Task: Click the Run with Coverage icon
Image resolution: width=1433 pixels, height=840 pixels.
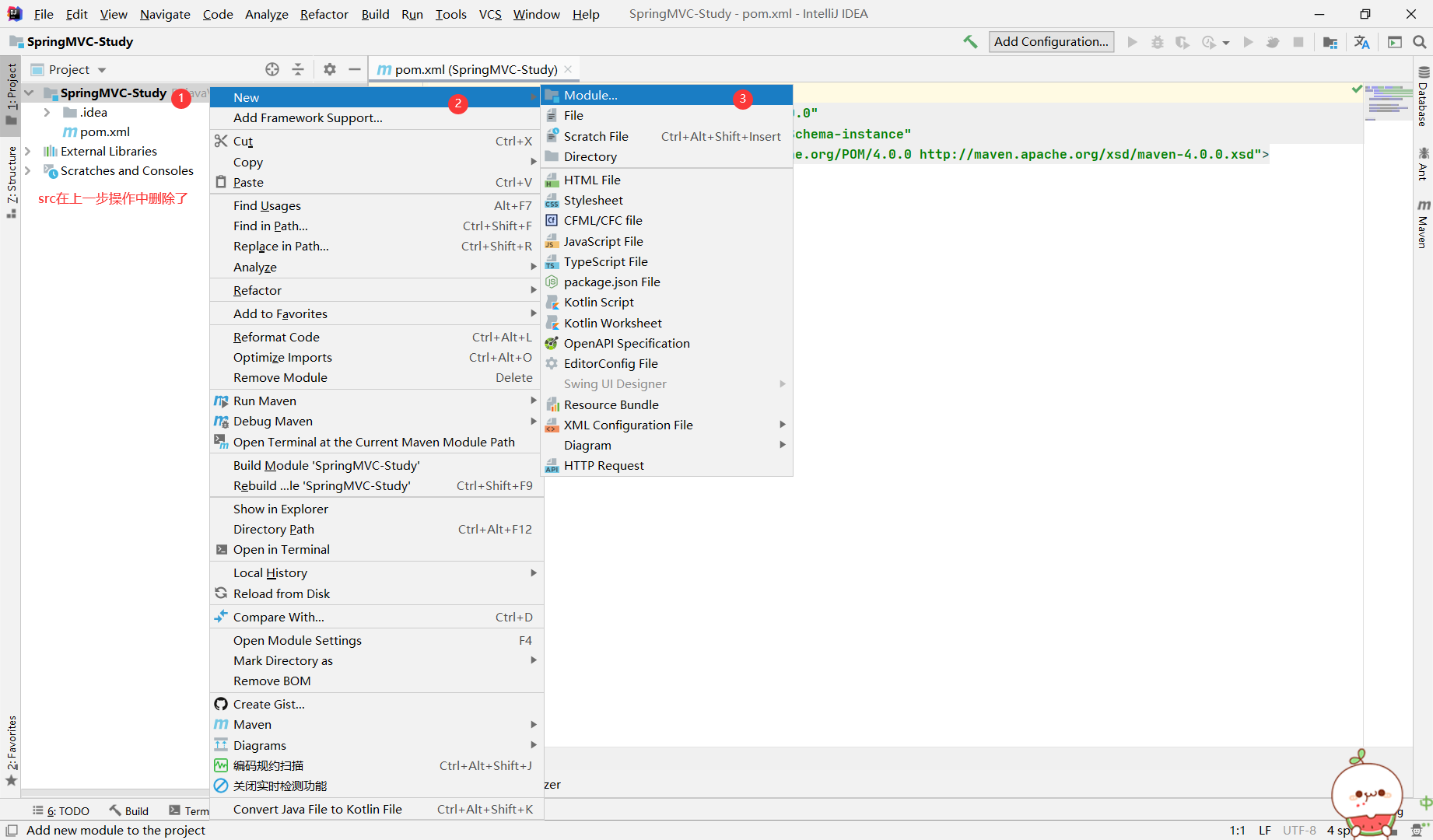Action: point(1182,42)
